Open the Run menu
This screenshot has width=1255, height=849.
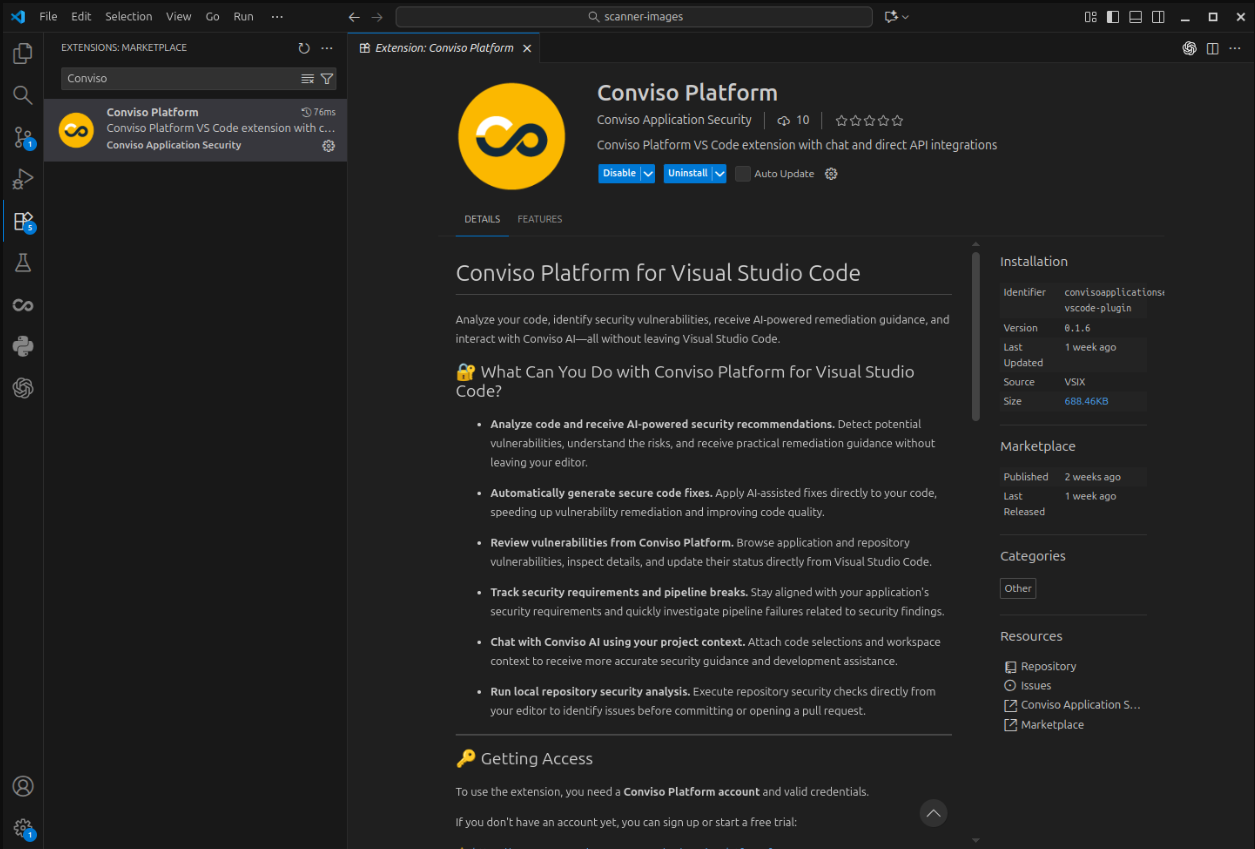[243, 17]
